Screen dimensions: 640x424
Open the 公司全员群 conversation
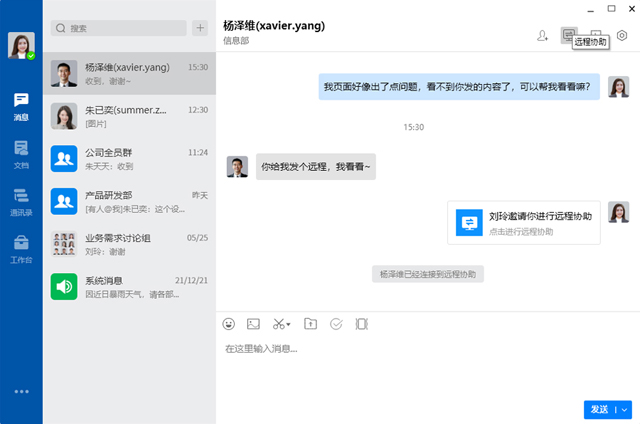coord(130,159)
